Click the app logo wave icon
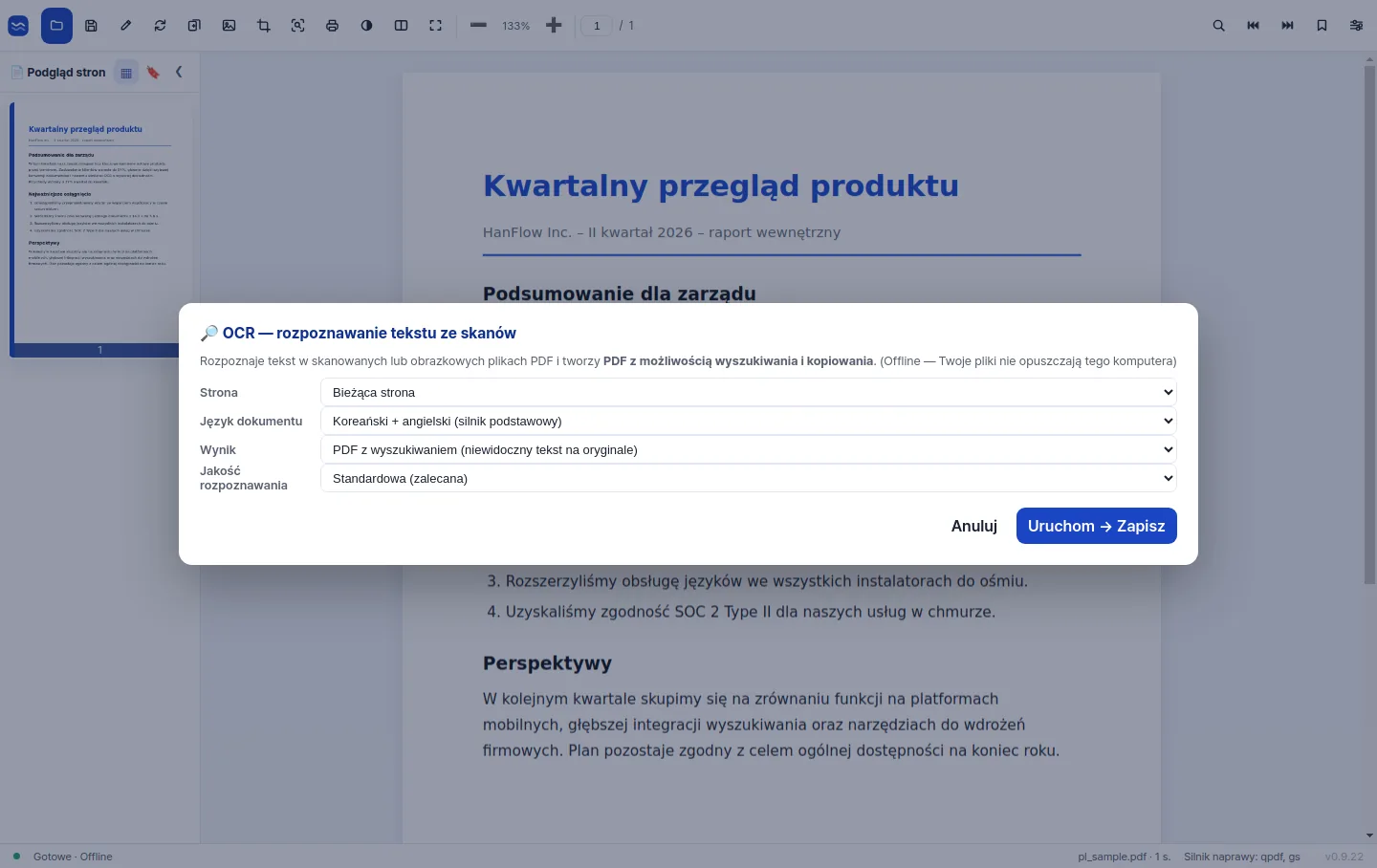The height and width of the screenshot is (868, 1377). (18, 26)
